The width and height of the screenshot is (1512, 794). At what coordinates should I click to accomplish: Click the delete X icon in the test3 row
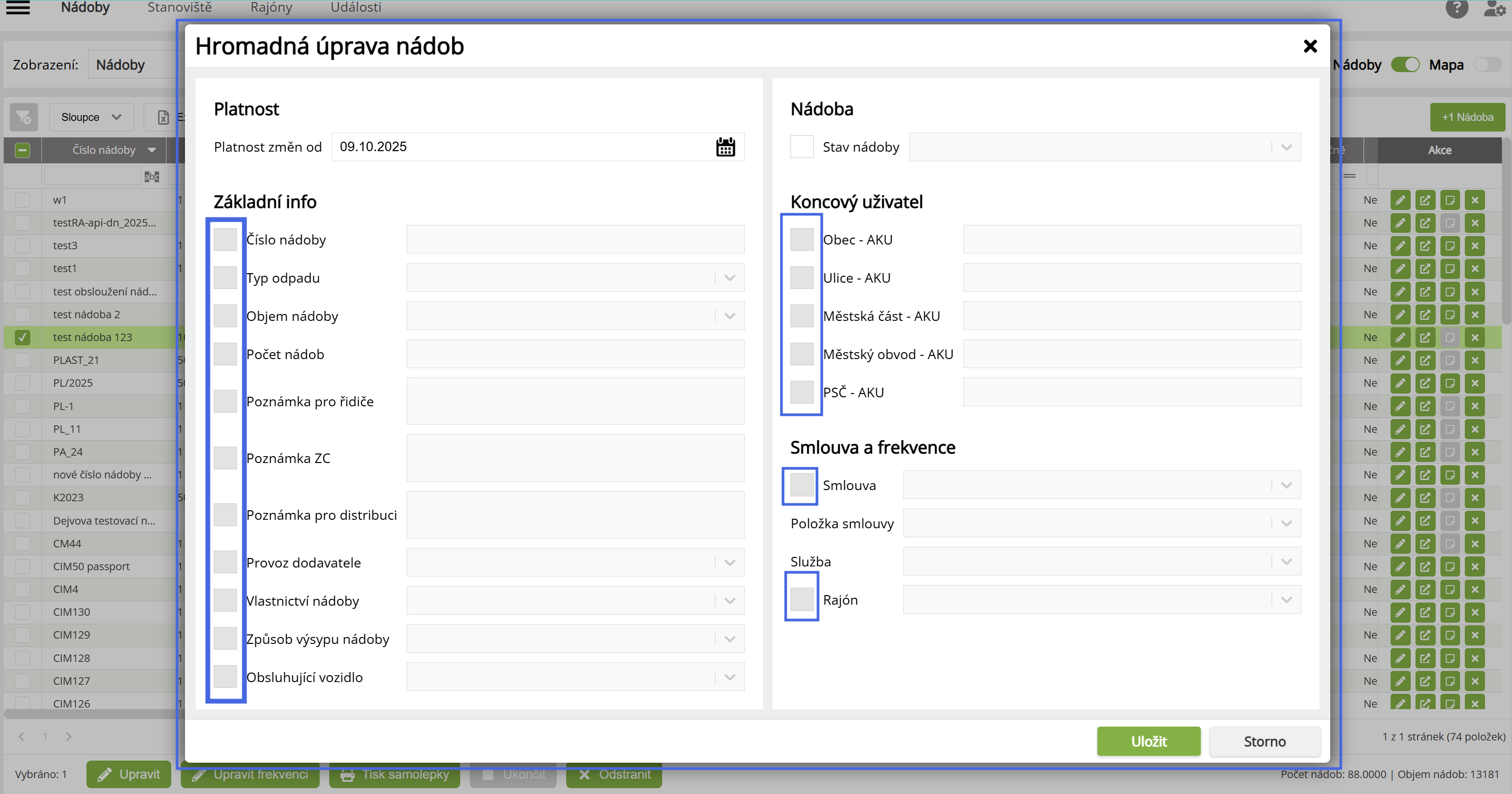tap(1474, 246)
